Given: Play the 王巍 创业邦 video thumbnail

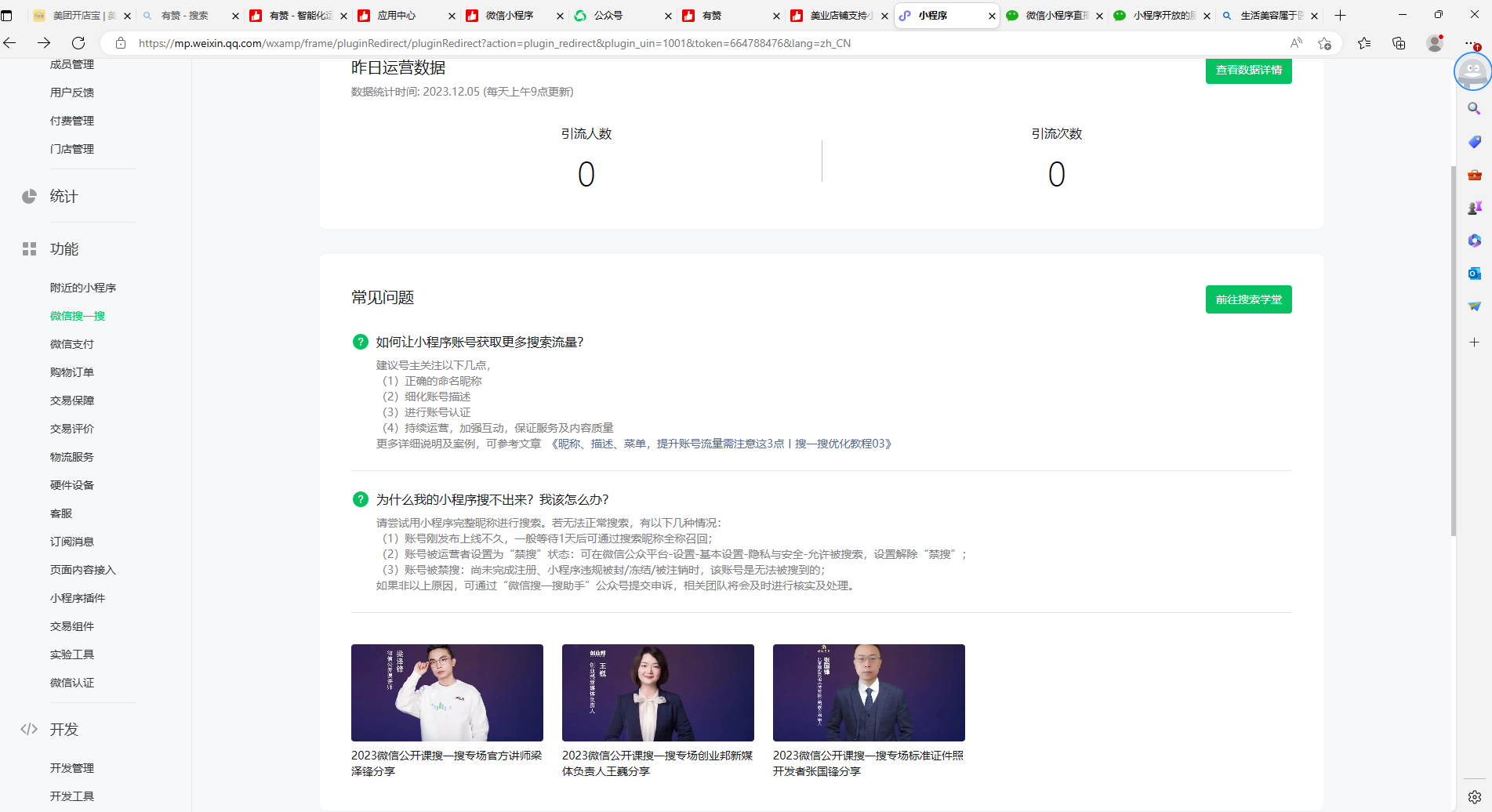Looking at the screenshot, I should click(658, 693).
